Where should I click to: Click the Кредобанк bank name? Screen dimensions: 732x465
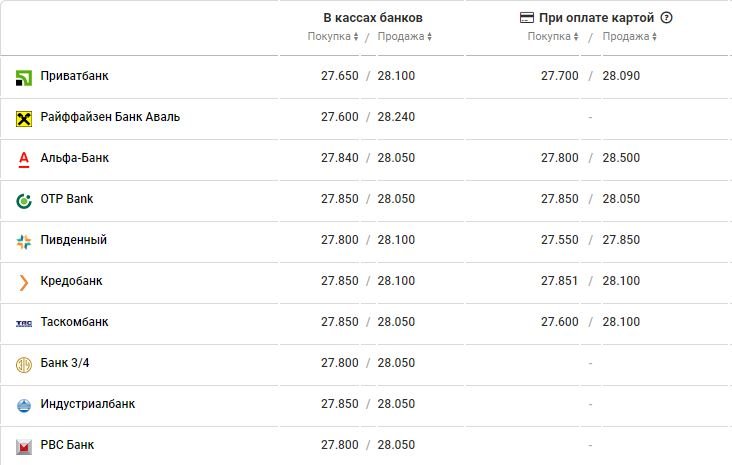pyautogui.click(x=71, y=281)
